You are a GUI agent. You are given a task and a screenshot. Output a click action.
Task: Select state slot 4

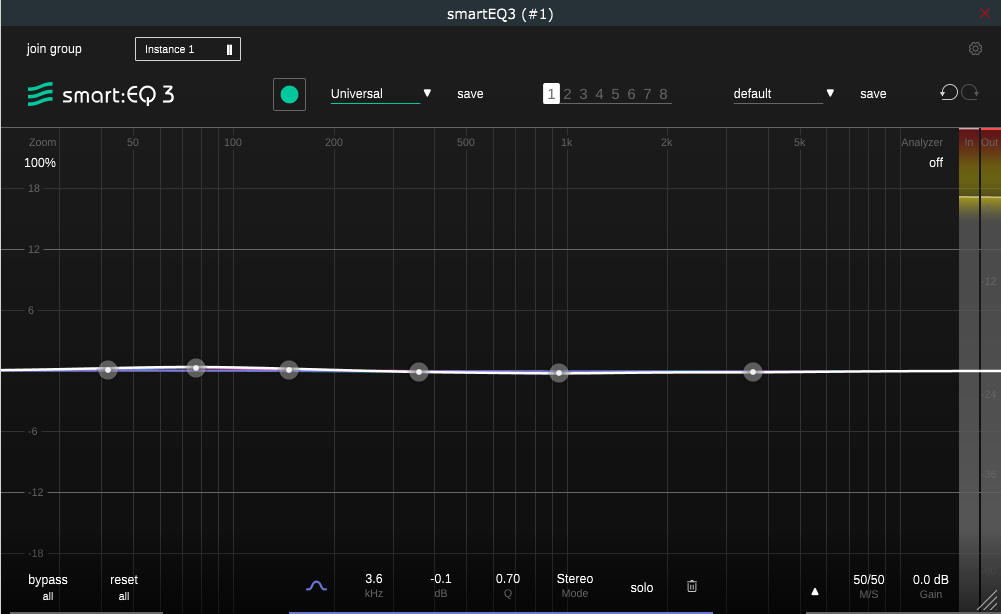point(599,94)
